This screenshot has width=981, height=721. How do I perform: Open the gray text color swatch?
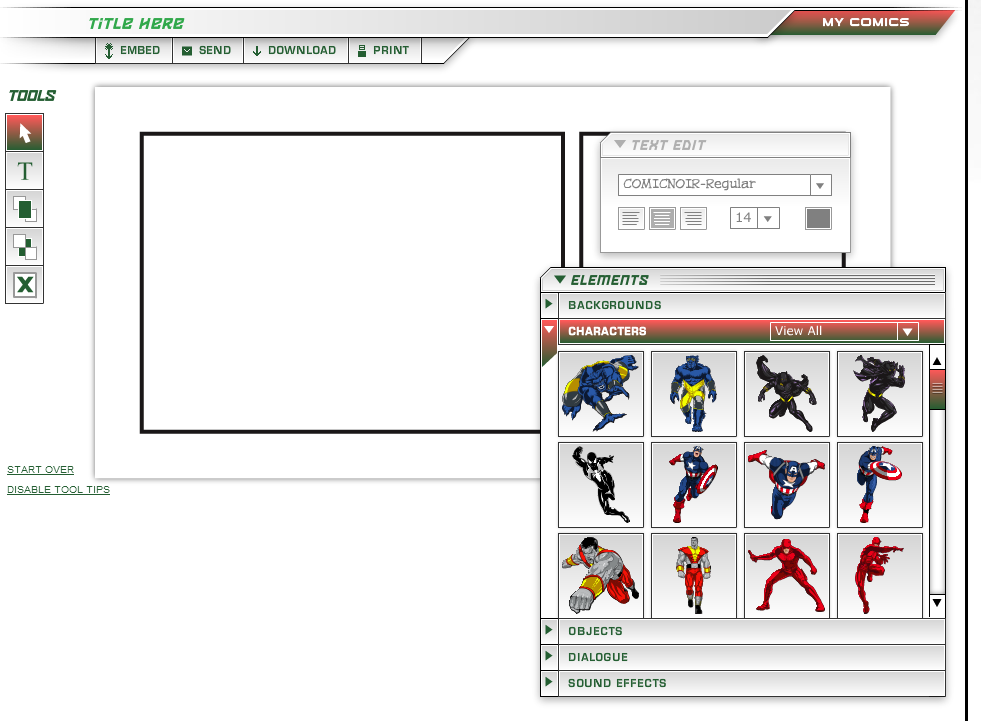pyautogui.click(x=818, y=218)
